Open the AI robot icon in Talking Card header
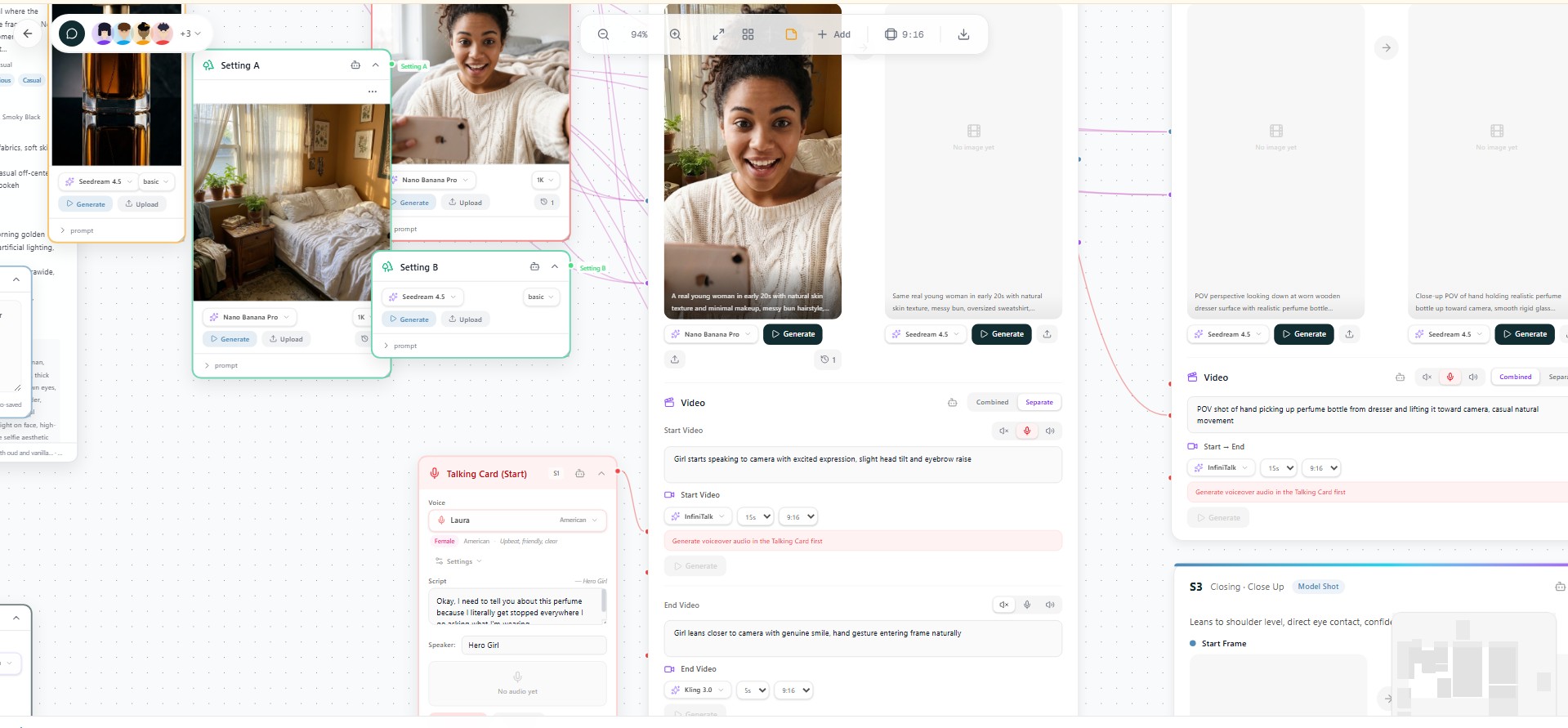 click(579, 473)
